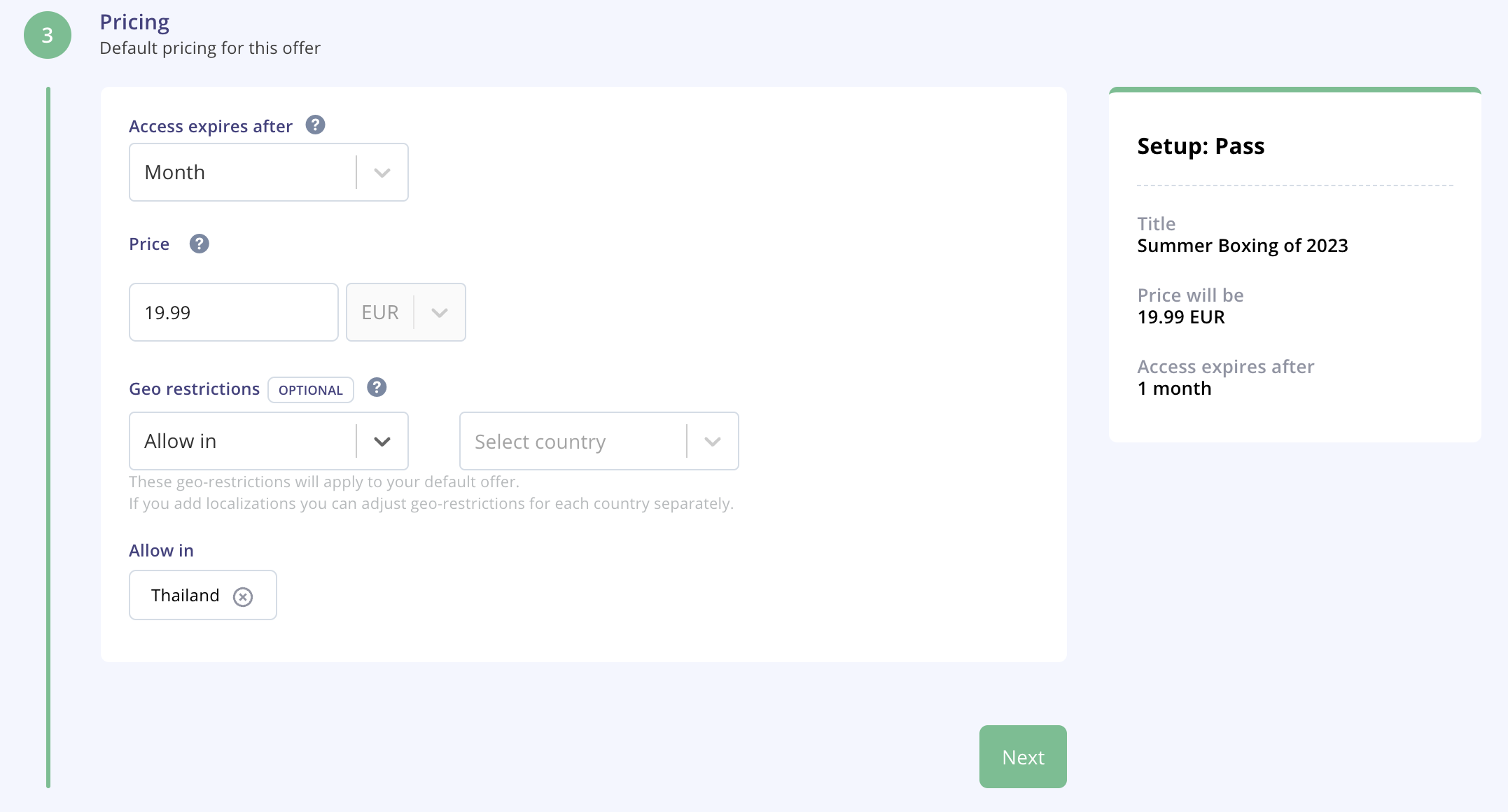Click the Month dropdown chevron arrow

coord(382,172)
